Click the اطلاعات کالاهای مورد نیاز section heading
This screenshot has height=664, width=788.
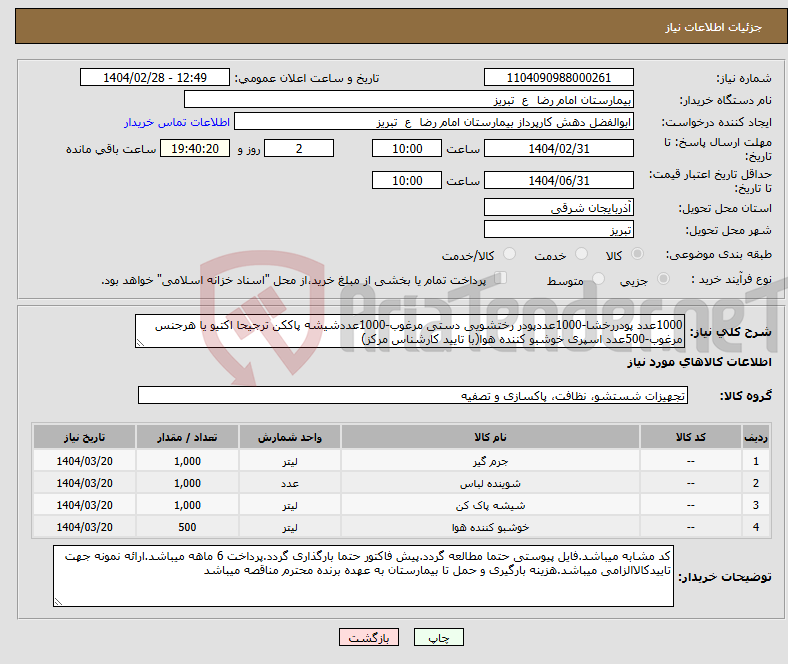click(699, 362)
